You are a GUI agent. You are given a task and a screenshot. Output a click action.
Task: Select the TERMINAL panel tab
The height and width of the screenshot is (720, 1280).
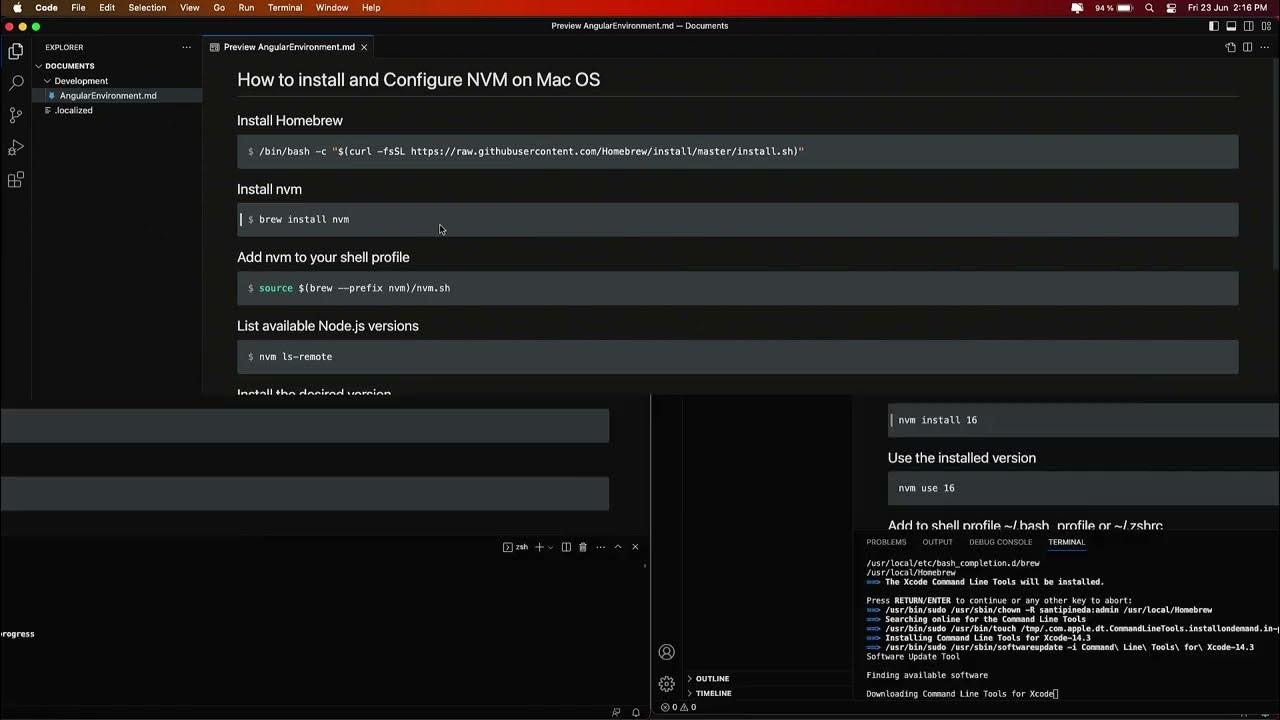click(1066, 542)
